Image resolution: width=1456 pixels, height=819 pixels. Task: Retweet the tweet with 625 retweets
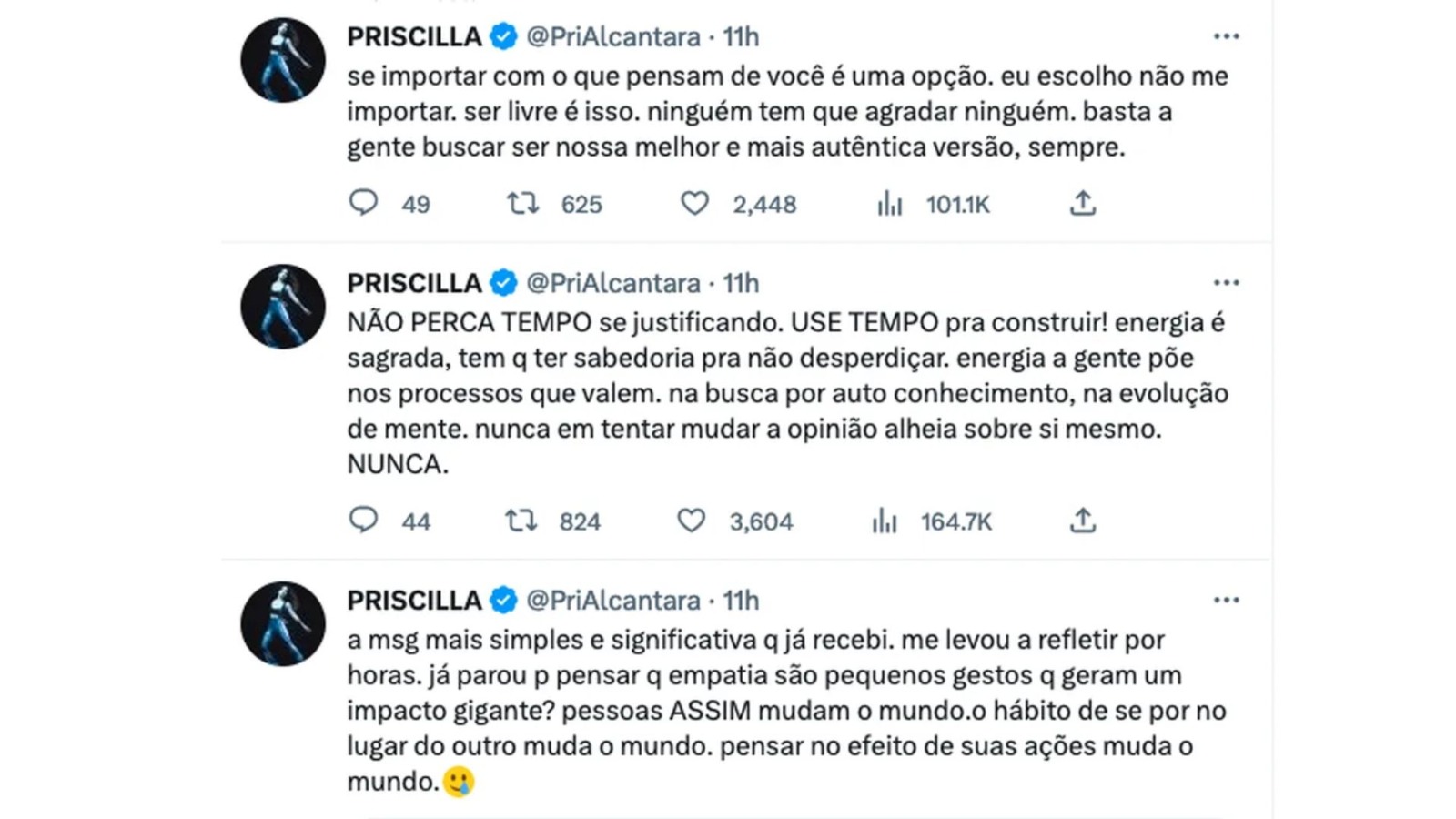(x=523, y=203)
